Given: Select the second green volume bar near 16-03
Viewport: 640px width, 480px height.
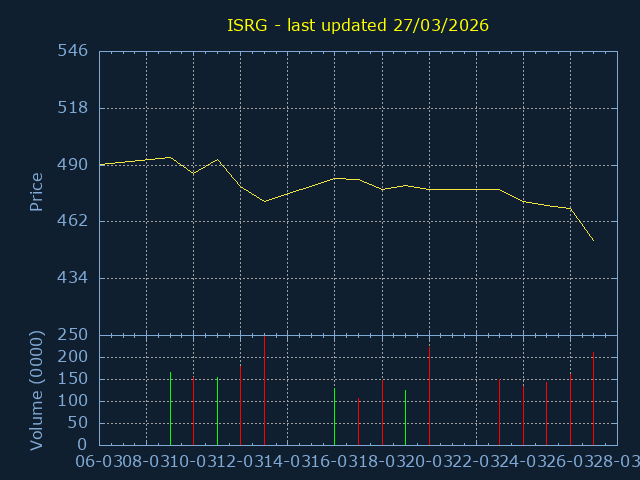Looking at the screenshot, I should [335, 416].
